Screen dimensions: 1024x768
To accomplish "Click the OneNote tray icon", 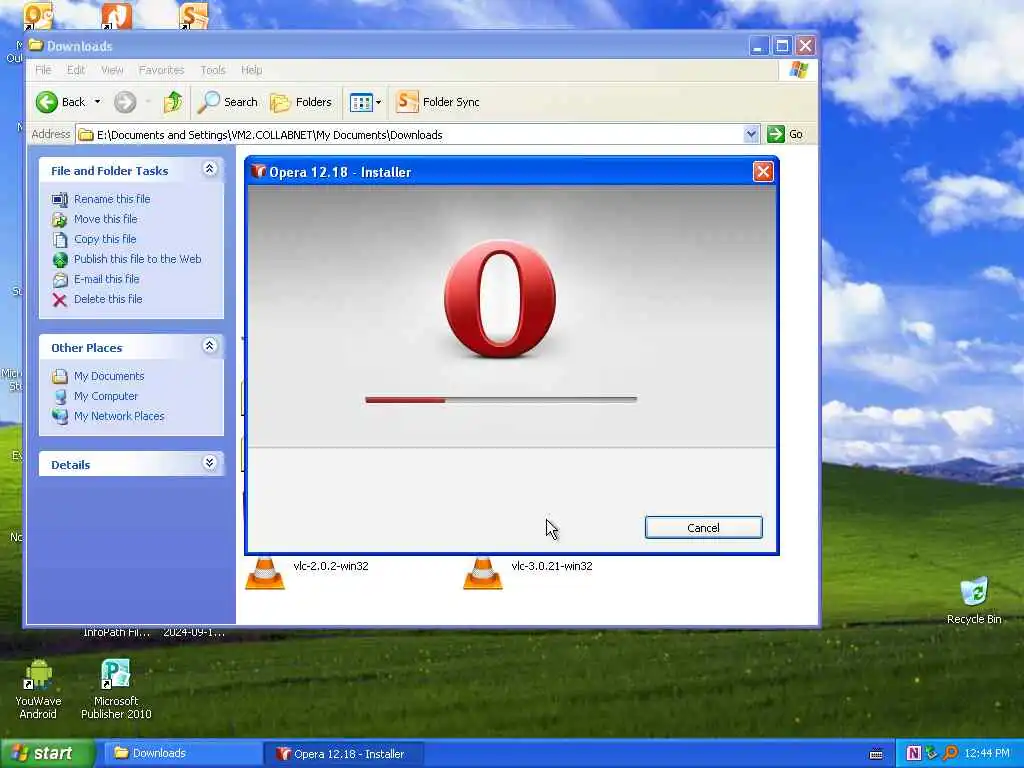I will tap(914, 754).
